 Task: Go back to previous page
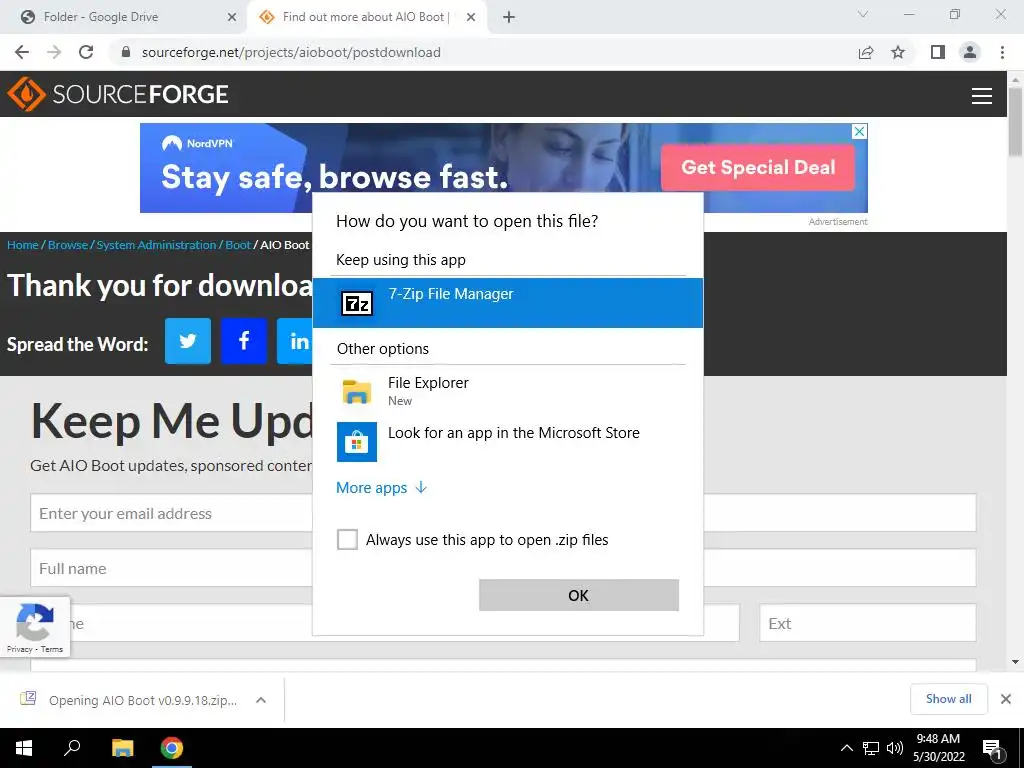coord(22,52)
